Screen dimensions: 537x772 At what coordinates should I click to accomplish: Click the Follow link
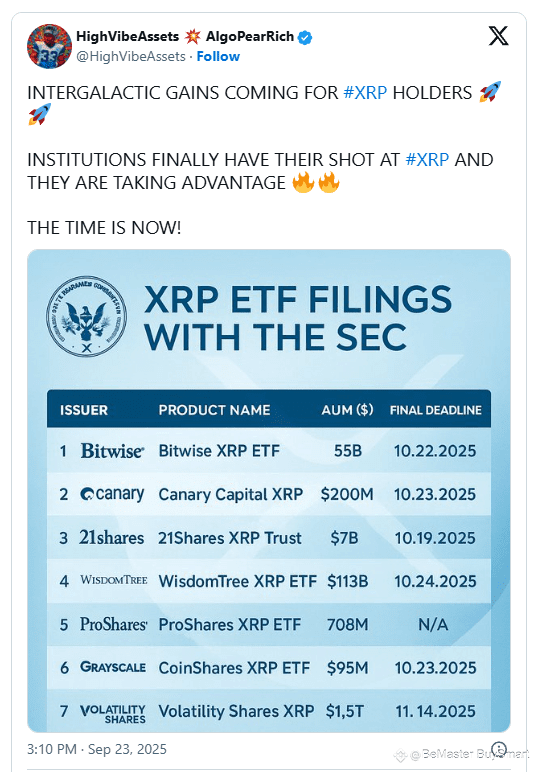click(x=218, y=57)
